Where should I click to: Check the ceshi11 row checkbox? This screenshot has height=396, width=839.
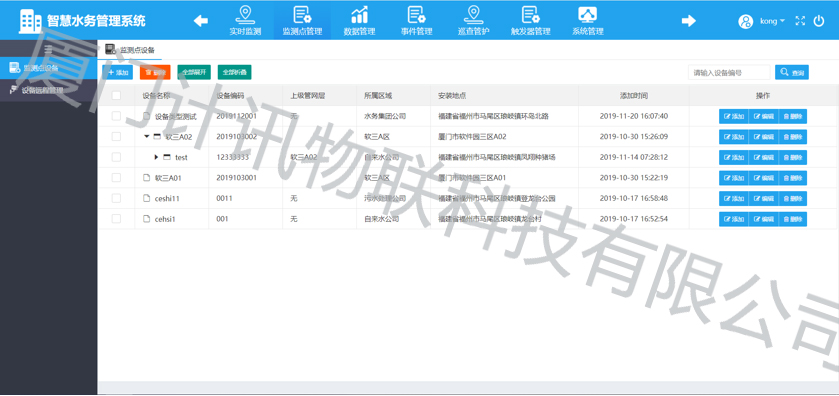(x=116, y=198)
